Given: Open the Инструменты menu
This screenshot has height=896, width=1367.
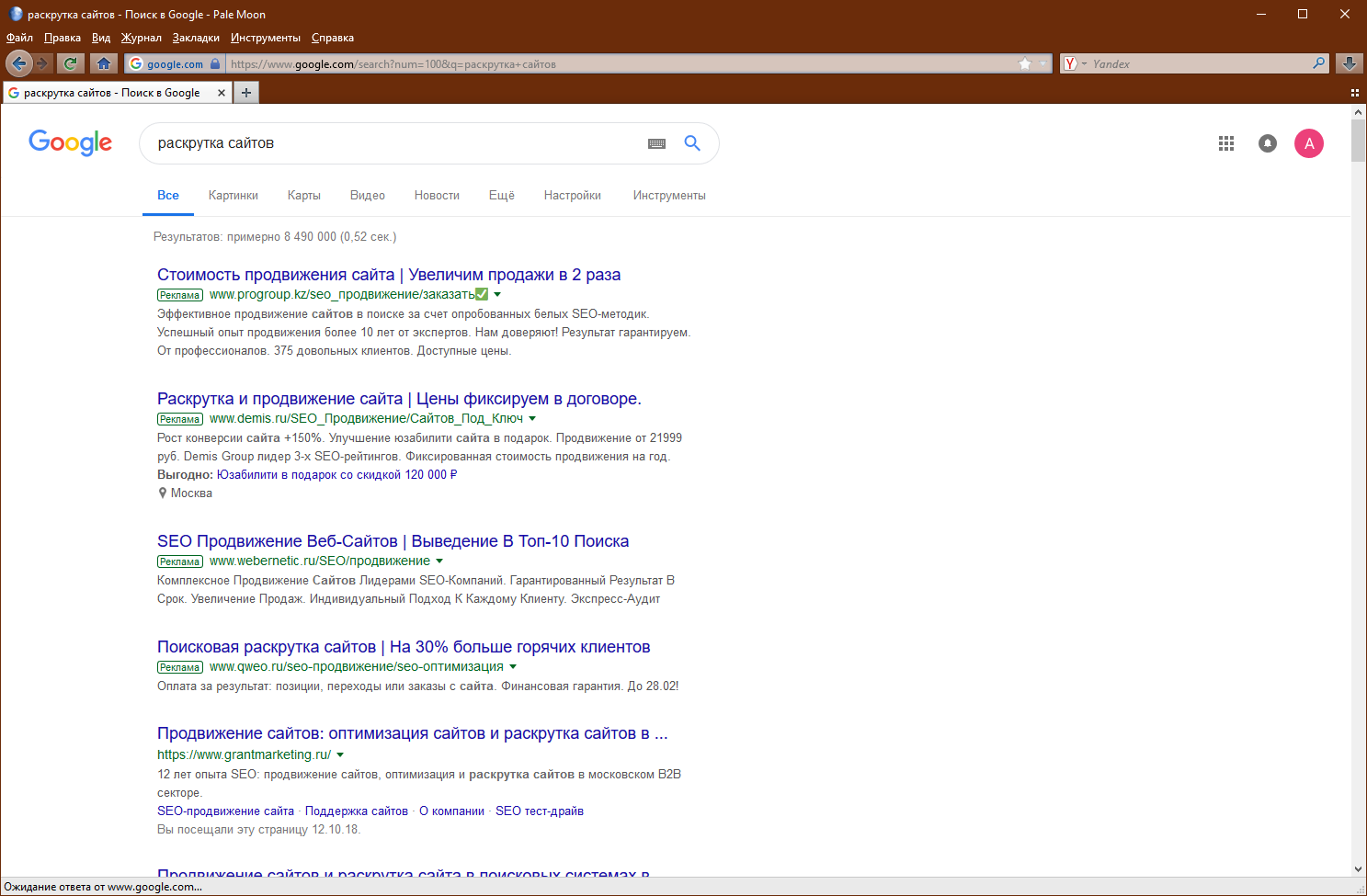Looking at the screenshot, I should coord(266,38).
